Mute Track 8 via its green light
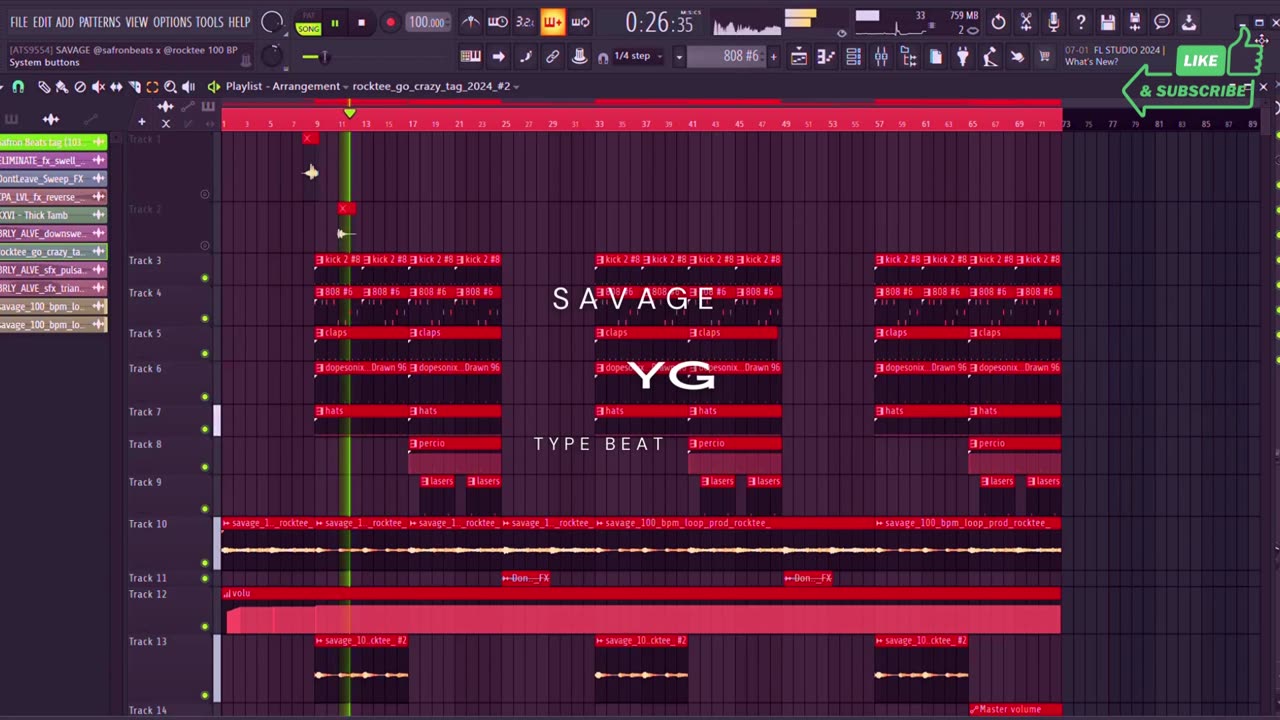Image resolution: width=1280 pixels, height=720 pixels. click(x=205, y=467)
